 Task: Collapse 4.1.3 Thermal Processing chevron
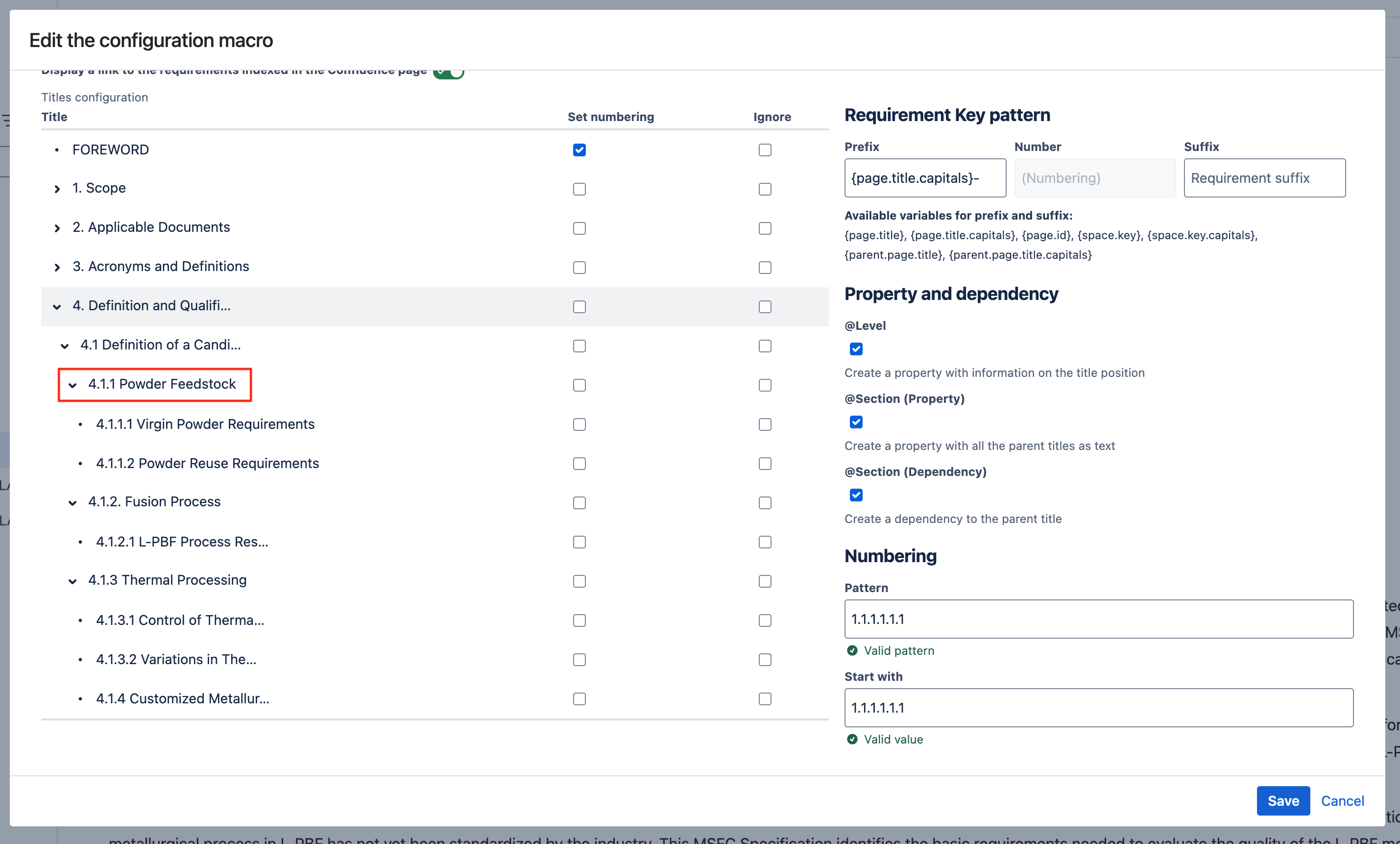[x=72, y=581]
